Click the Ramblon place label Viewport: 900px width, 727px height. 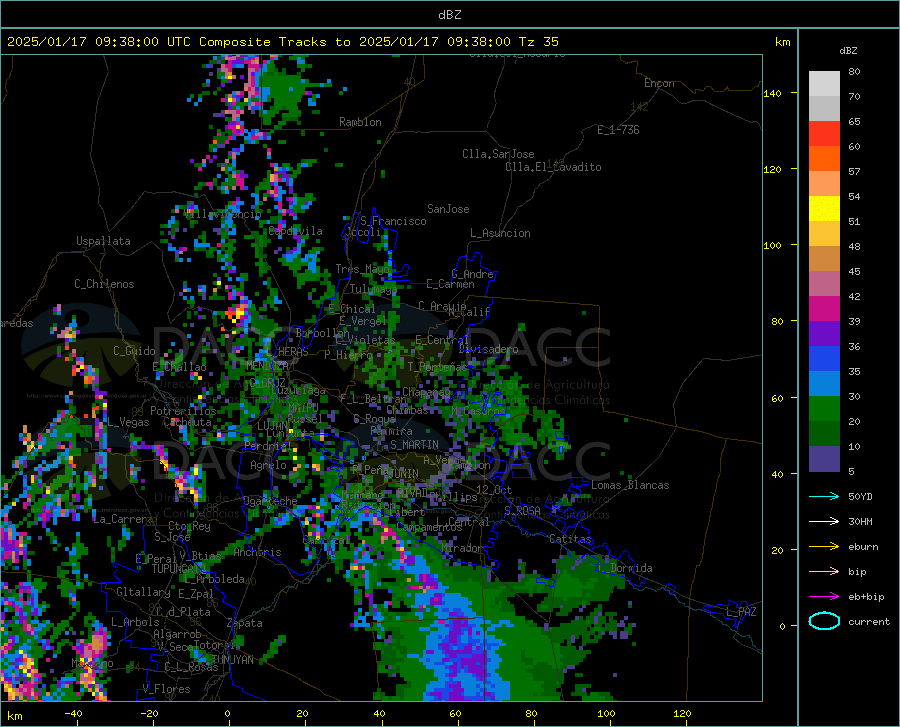tap(360, 122)
